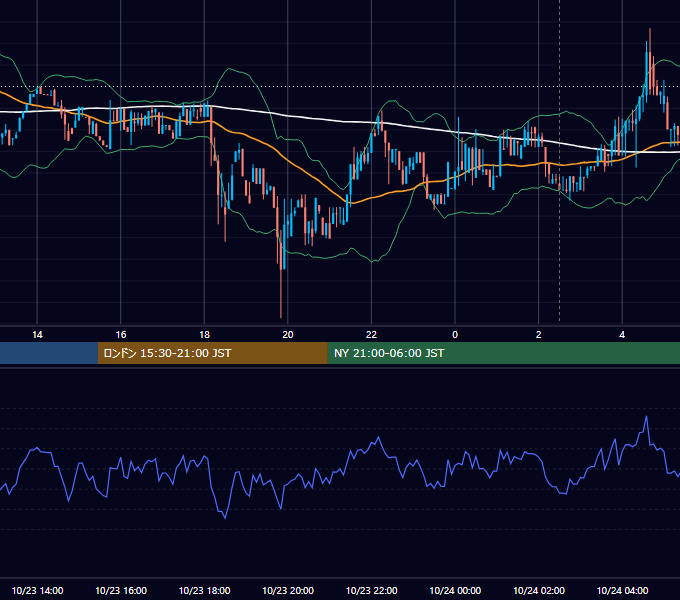Click the hour label 14 on time axis
The image size is (680, 600).
pos(37,335)
